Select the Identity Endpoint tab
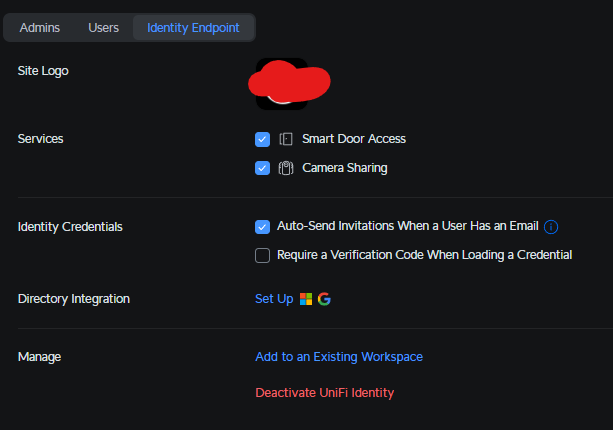Screen dimensions: 613x430 tap(193, 27)
